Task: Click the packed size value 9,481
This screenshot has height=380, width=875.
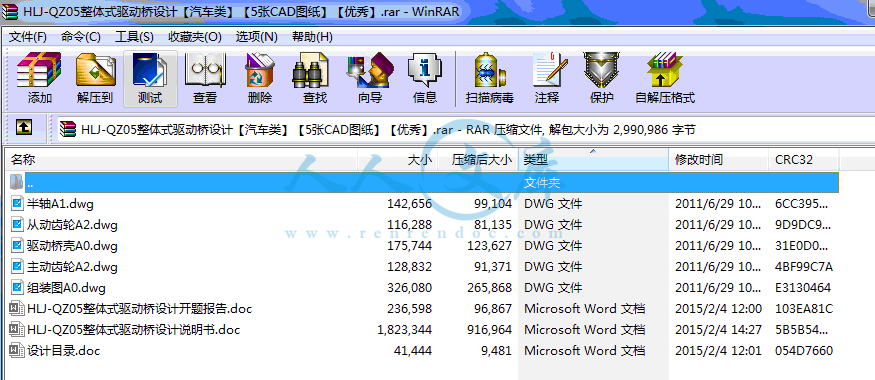Action: point(496,351)
